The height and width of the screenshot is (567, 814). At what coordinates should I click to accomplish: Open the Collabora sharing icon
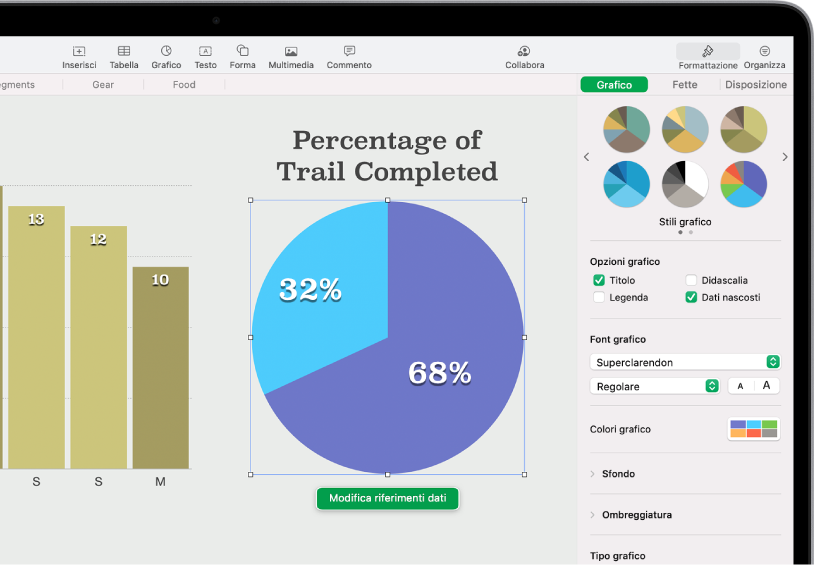pyautogui.click(x=524, y=51)
